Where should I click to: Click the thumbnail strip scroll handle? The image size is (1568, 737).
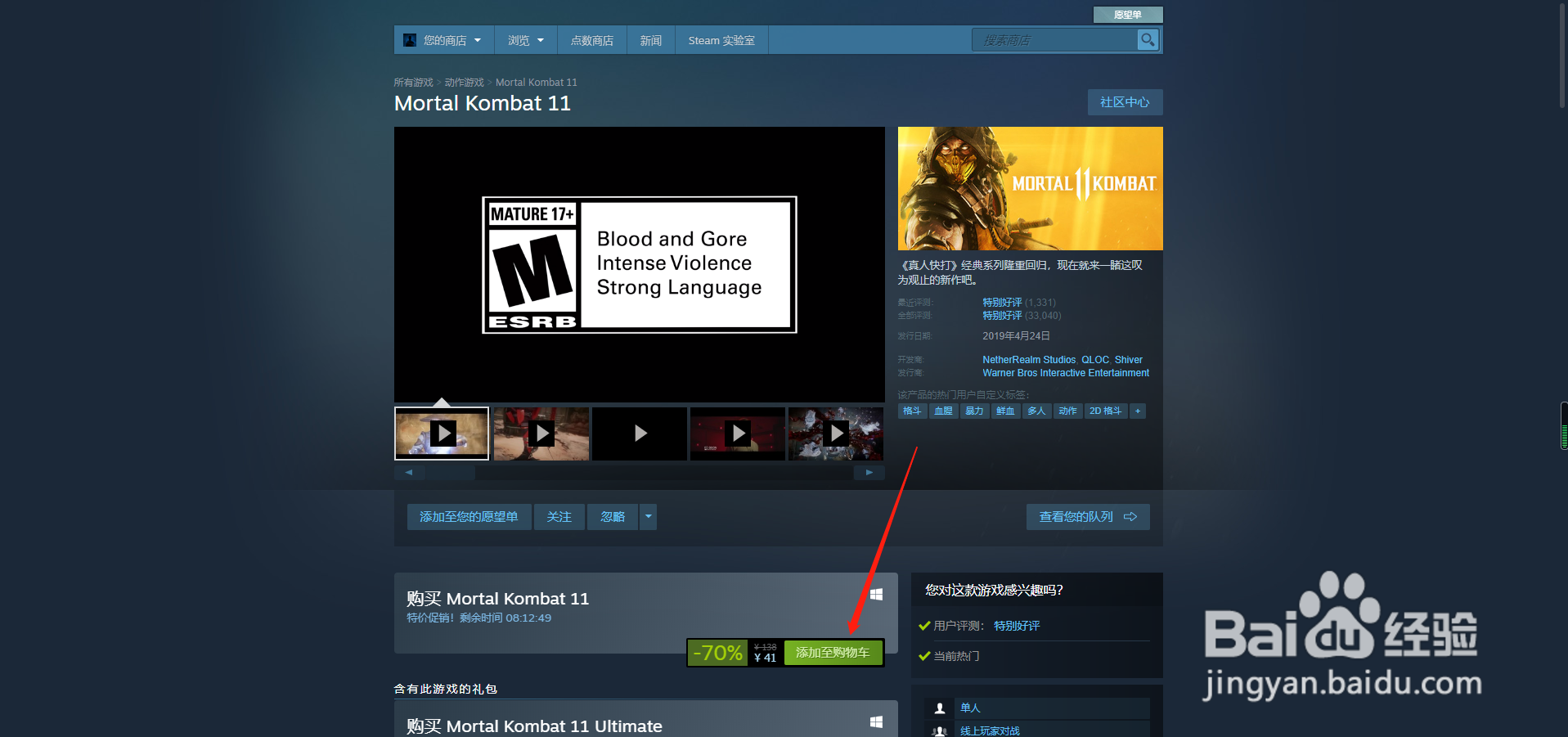tap(451, 472)
